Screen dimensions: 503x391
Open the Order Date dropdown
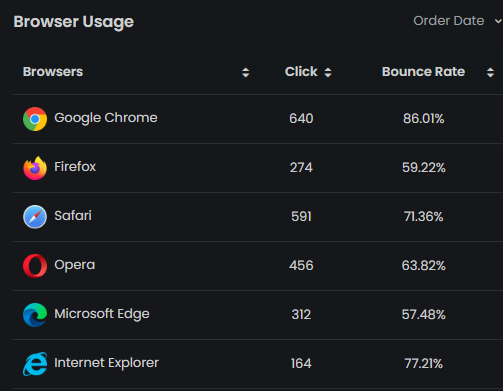click(457, 21)
